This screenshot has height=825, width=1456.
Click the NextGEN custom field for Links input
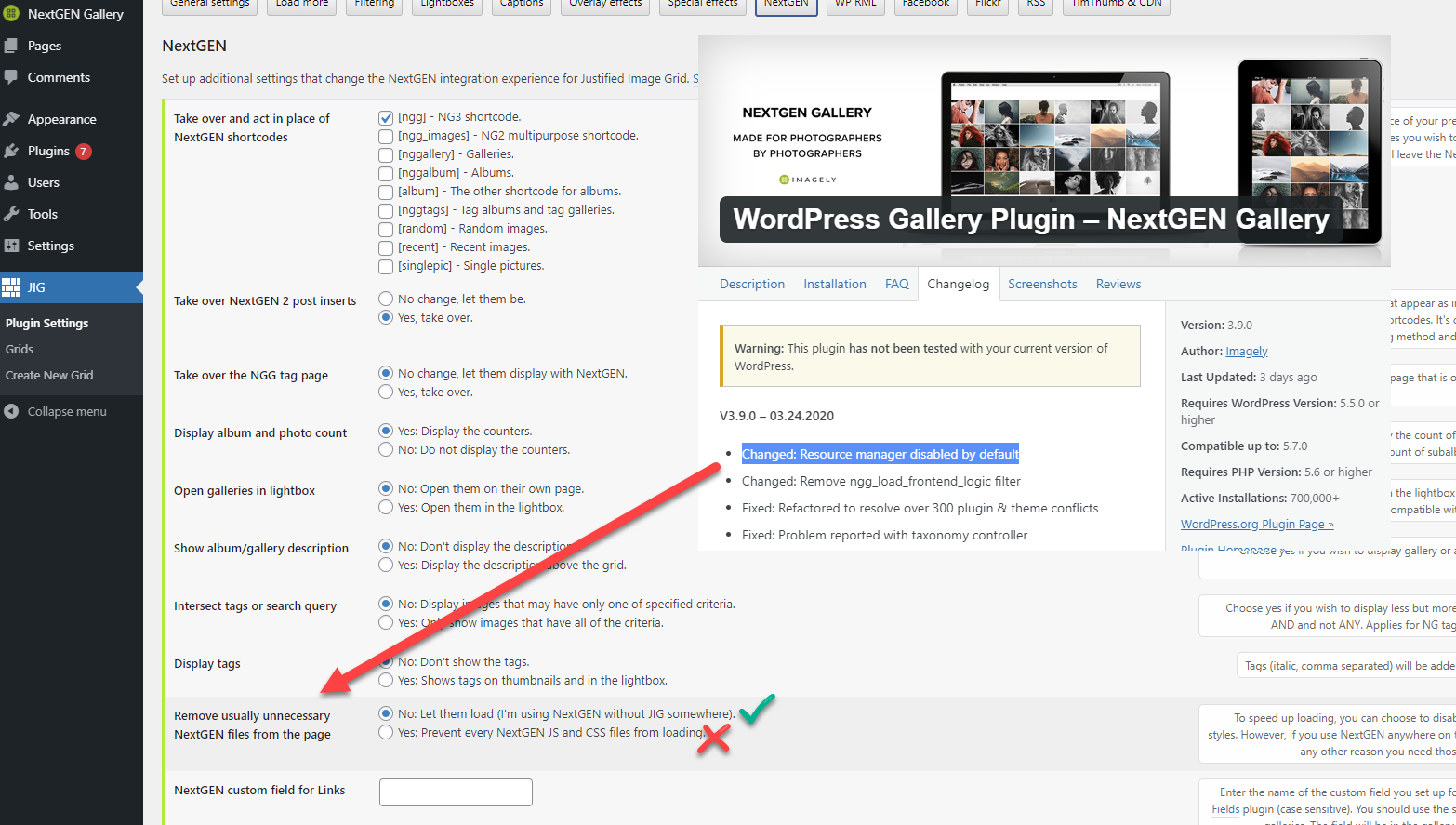tap(456, 792)
